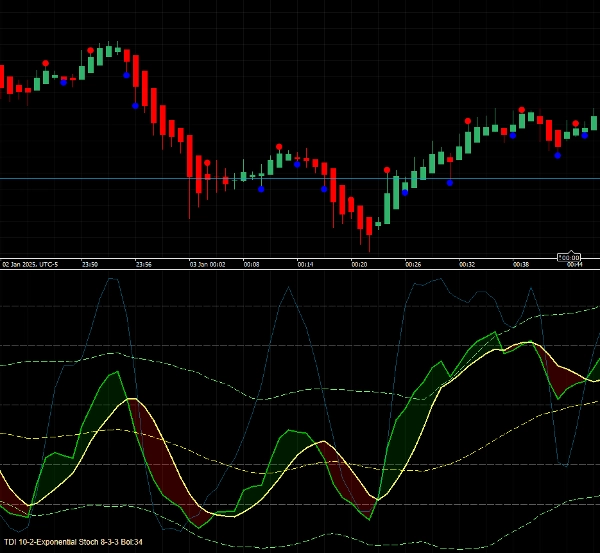The width and height of the screenshot is (600, 553).
Task: Click the 02 Jan 2025, UTC-5 date label
Action: (x=32, y=264)
